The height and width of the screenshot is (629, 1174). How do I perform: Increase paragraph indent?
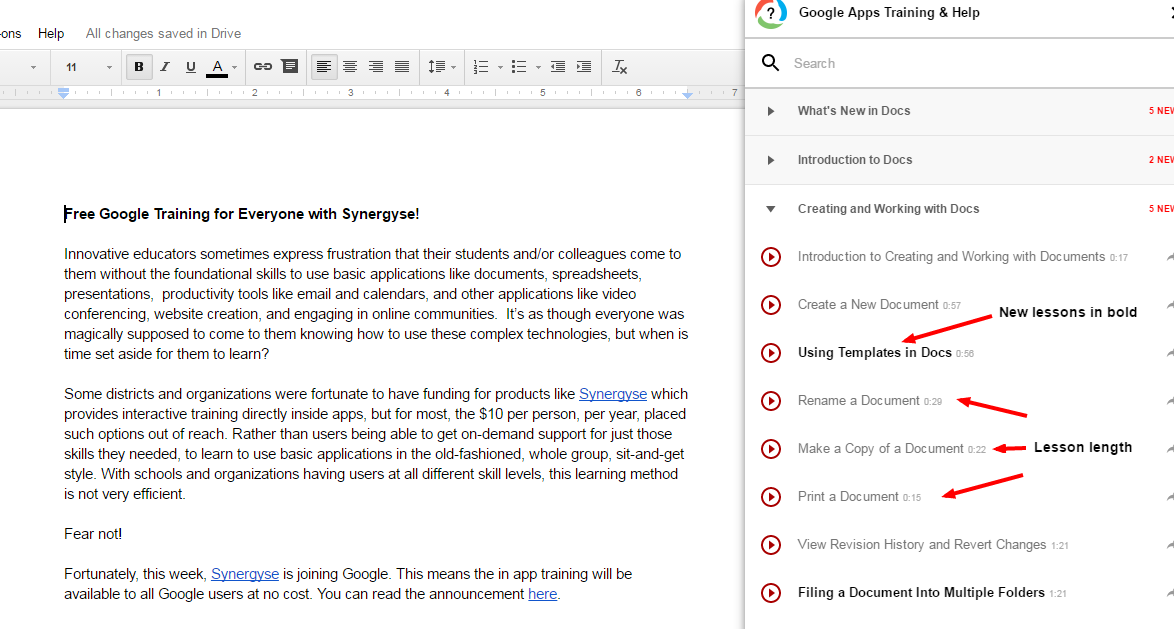tap(584, 67)
